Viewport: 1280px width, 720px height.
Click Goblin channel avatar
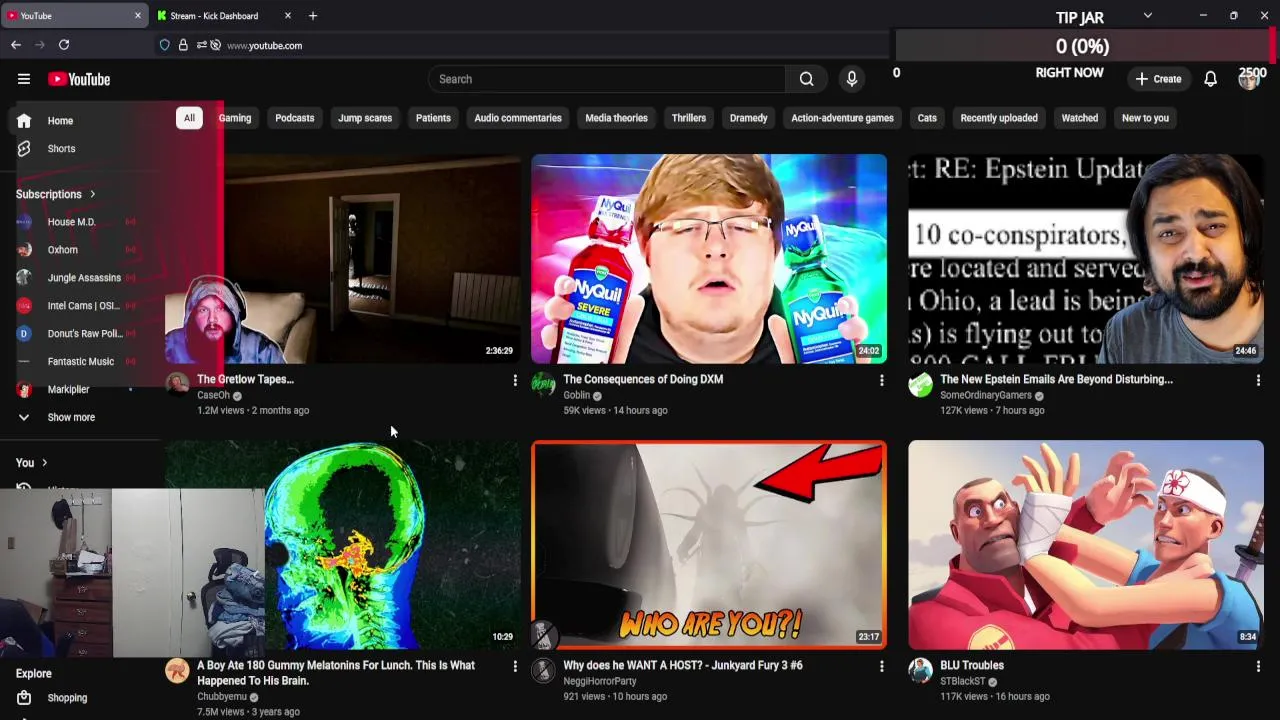tap(543, 384)
